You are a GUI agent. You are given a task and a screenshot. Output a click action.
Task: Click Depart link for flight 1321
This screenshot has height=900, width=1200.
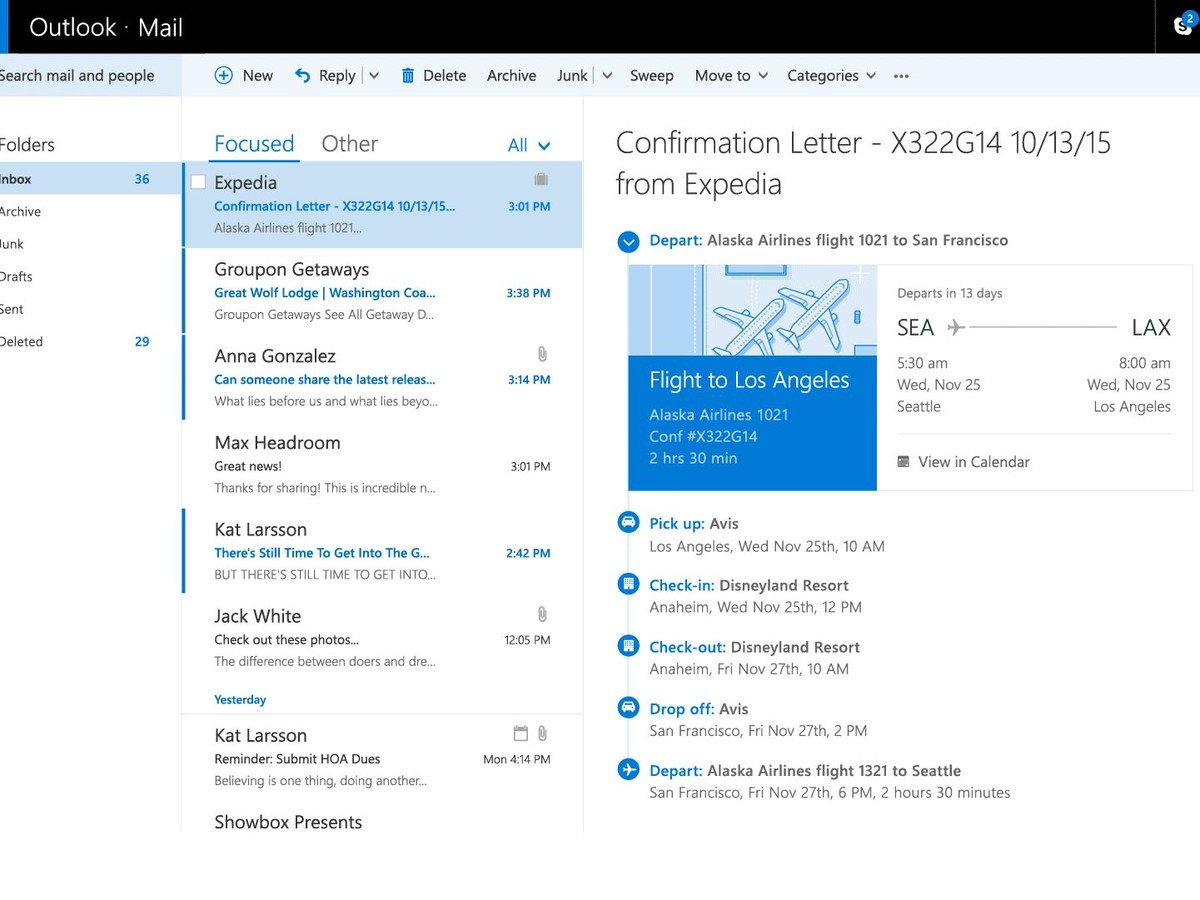[x=676, y=771]
